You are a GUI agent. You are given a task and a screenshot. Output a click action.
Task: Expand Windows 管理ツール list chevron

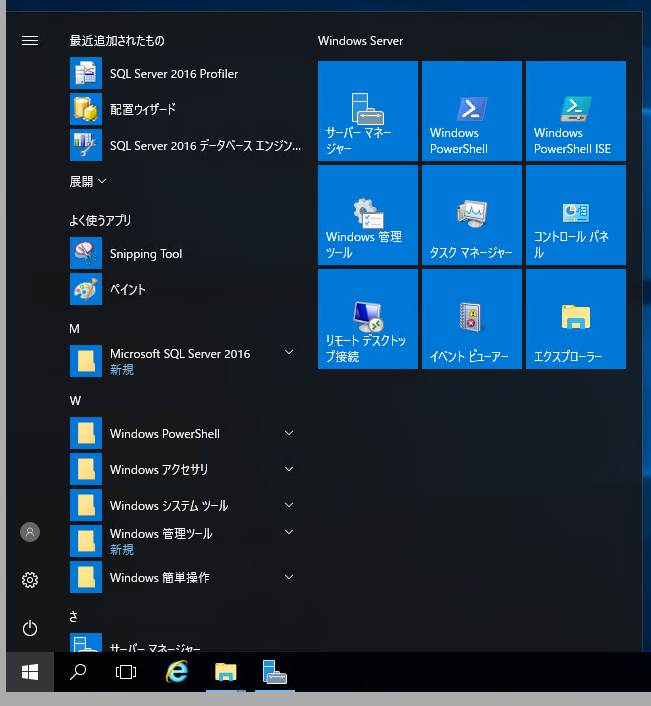pos(289,532)
